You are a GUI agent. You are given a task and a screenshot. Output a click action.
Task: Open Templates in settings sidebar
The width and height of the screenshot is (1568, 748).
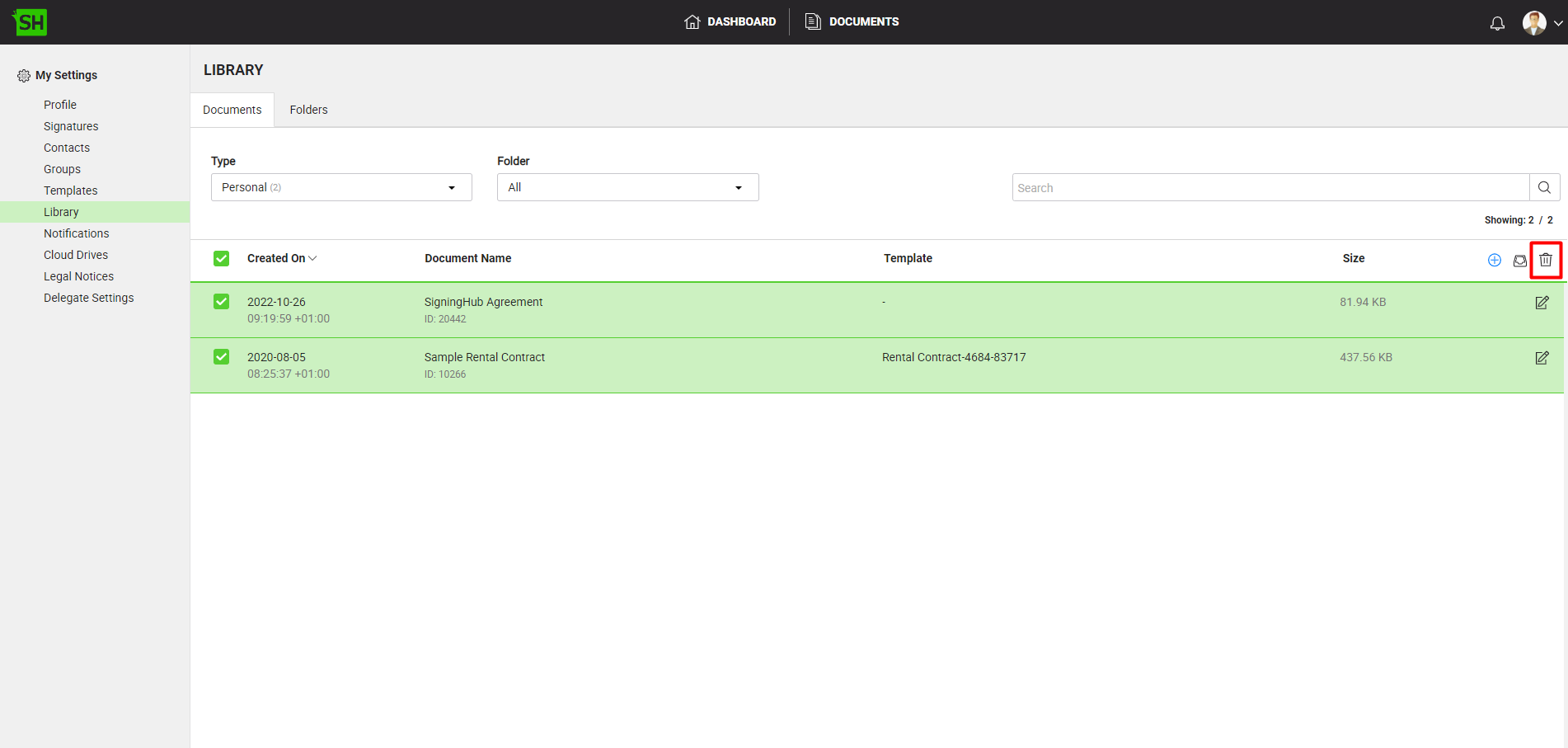70,191
